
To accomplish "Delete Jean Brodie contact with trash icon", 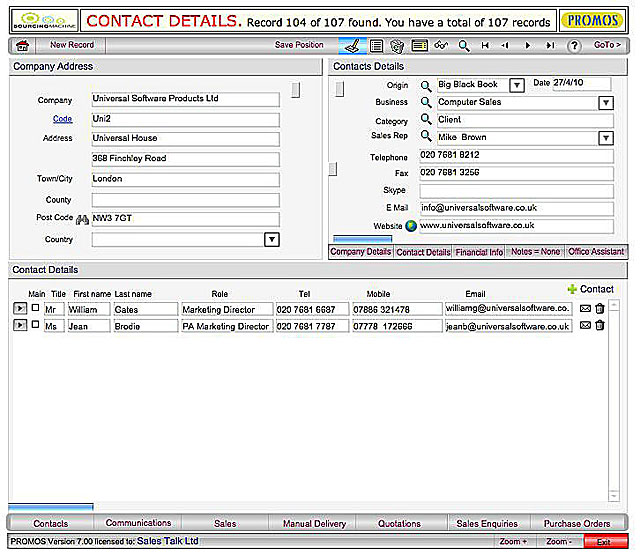I will coord(600,325).
